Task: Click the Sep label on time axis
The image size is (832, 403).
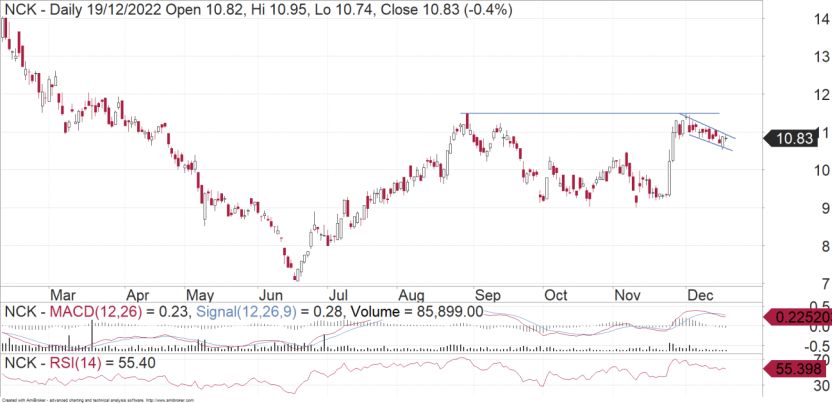Action: [488, 295]
